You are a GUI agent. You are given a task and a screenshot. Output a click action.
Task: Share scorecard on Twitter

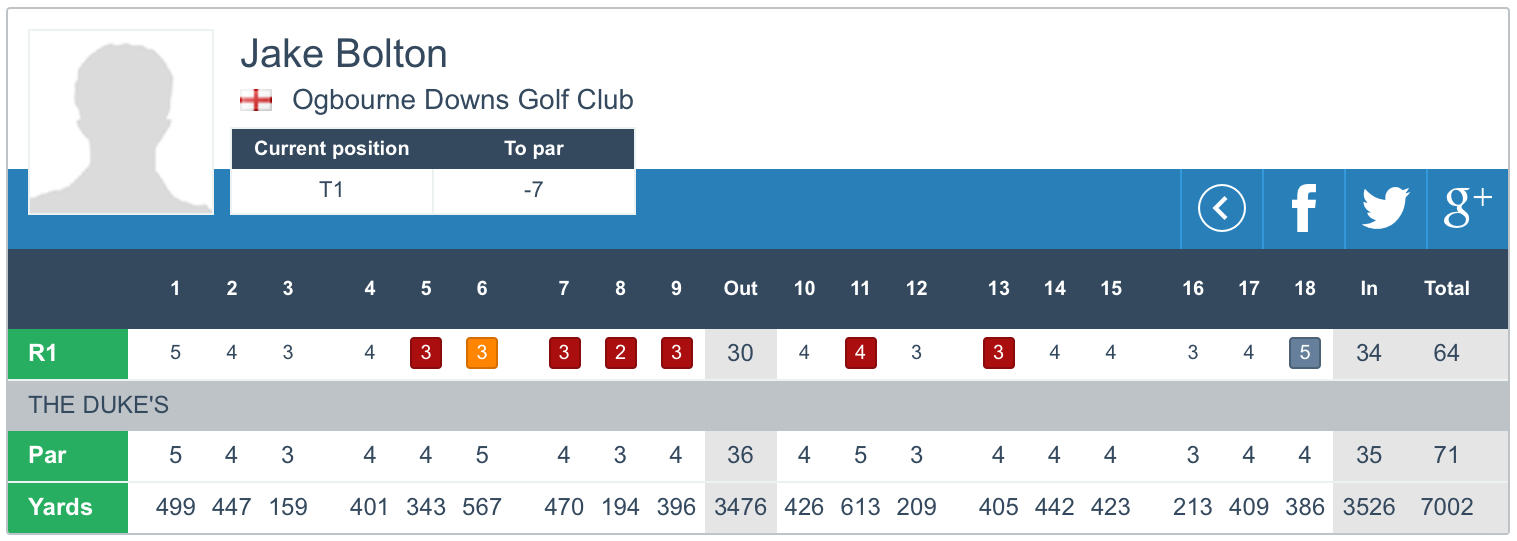[1385, 209]
